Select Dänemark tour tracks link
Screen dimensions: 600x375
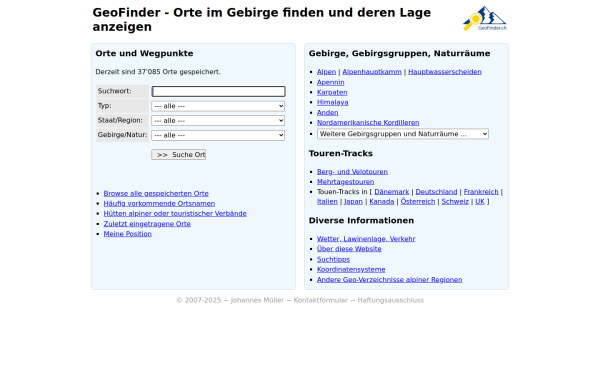[x=392, y=192]
